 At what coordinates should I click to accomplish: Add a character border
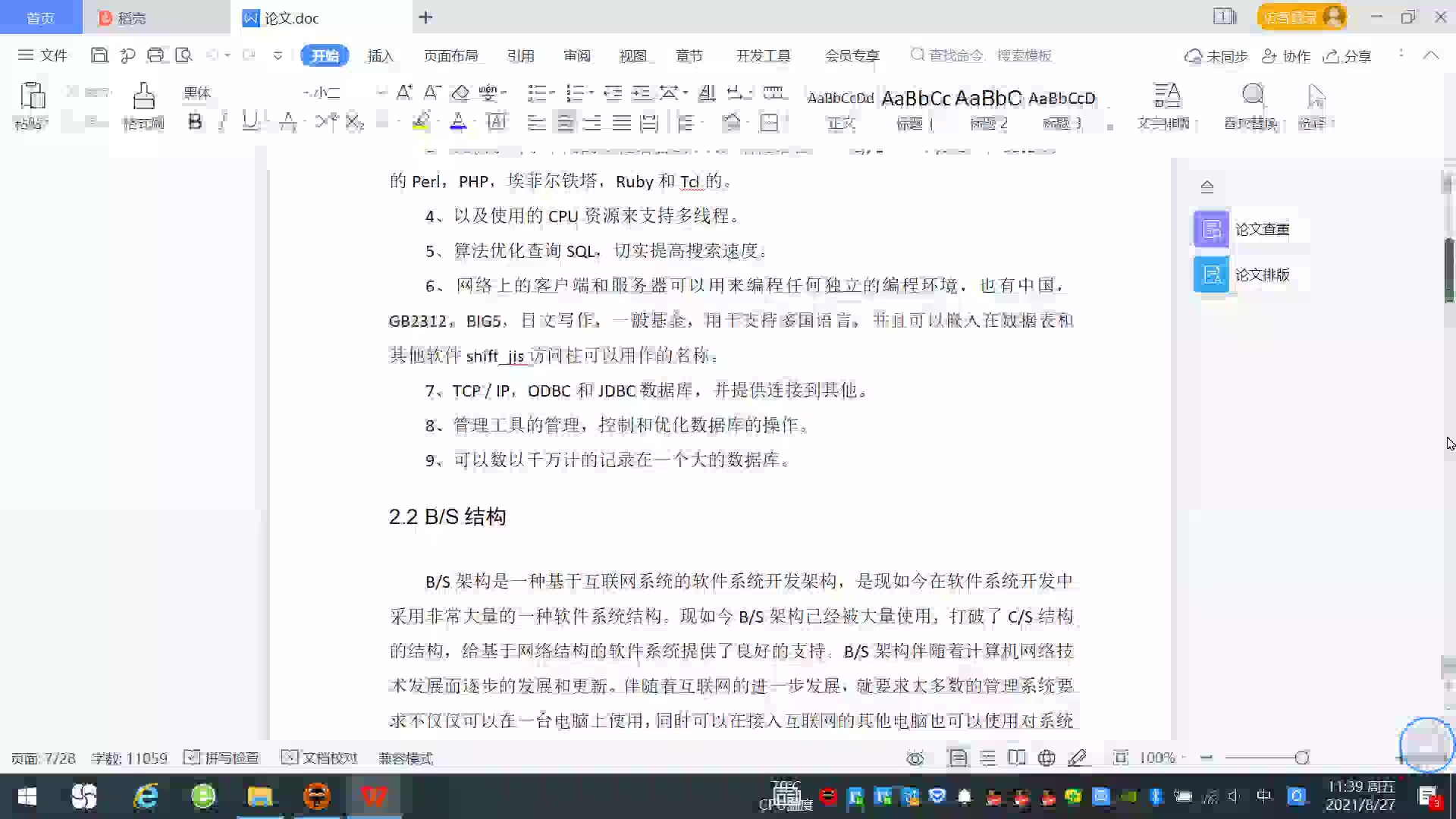pyautogui.click(x=497, y=121)
